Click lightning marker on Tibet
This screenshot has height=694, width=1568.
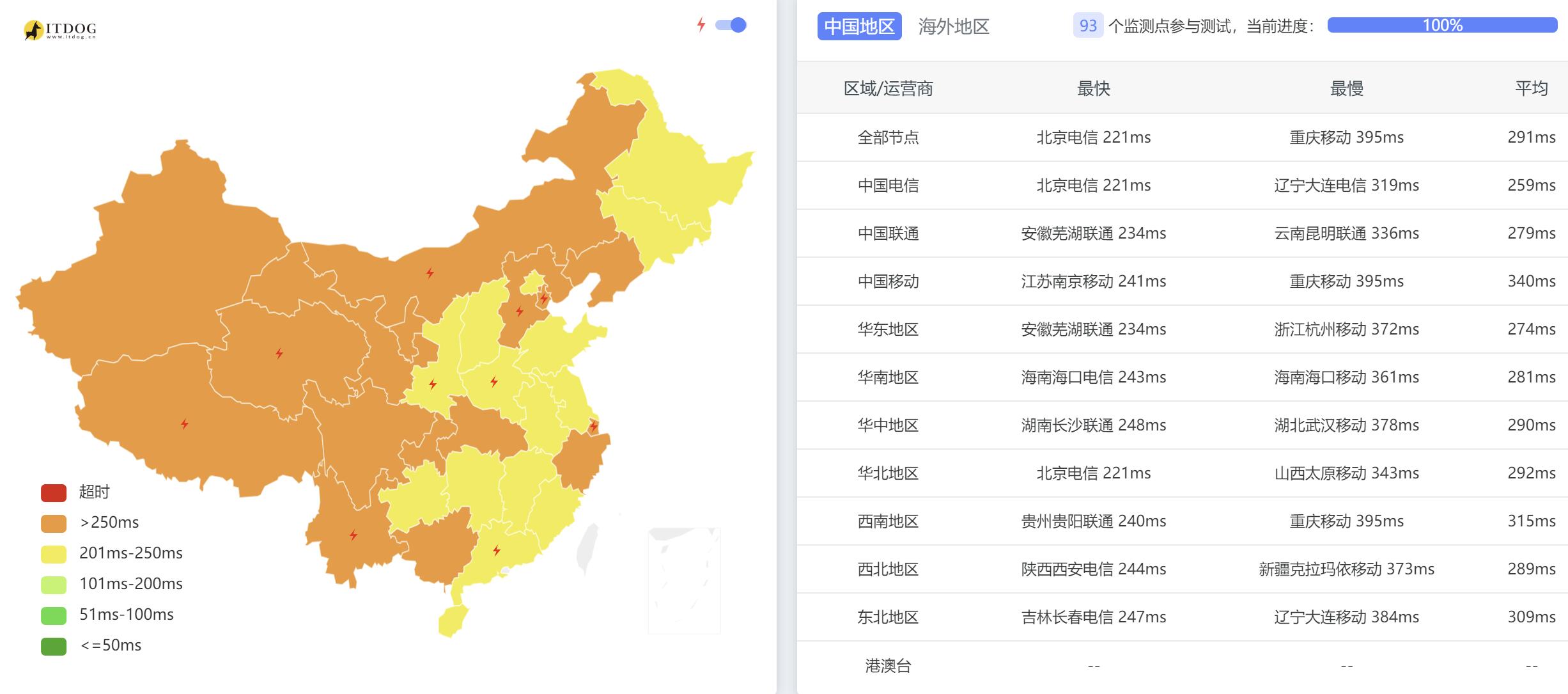tap(185, 423)
